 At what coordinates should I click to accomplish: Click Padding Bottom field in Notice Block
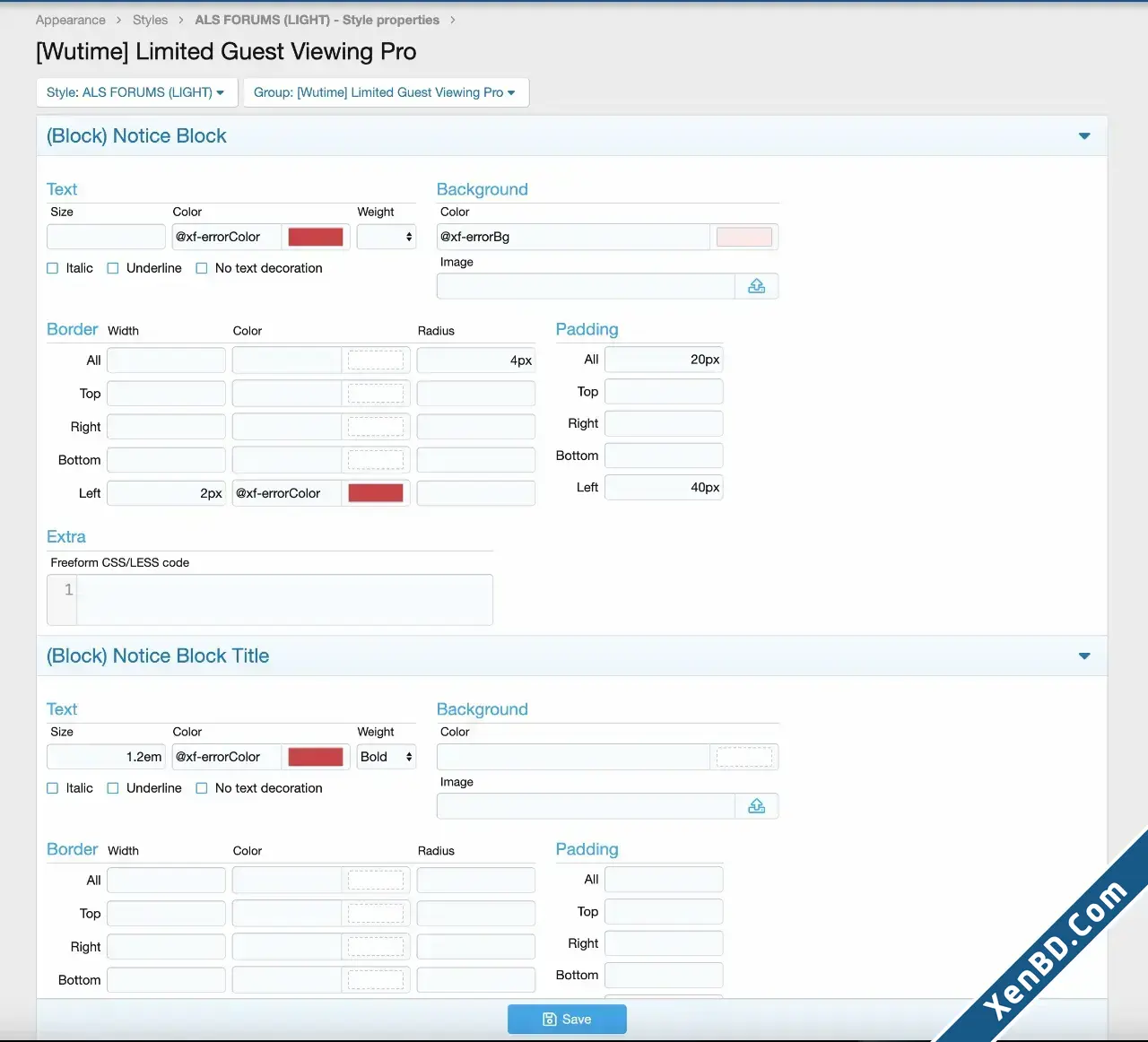click(664, 456)
